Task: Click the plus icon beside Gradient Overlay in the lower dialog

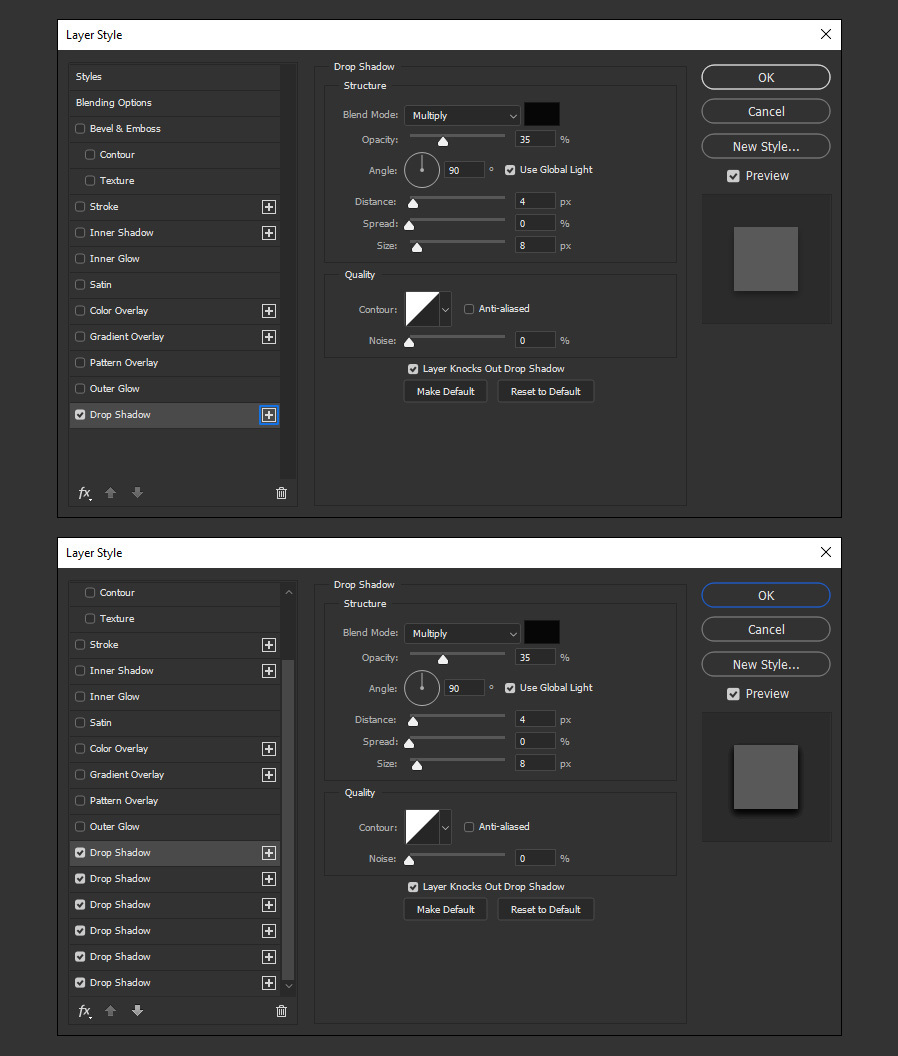Action: pyautogui.click(x=269, y=775)
